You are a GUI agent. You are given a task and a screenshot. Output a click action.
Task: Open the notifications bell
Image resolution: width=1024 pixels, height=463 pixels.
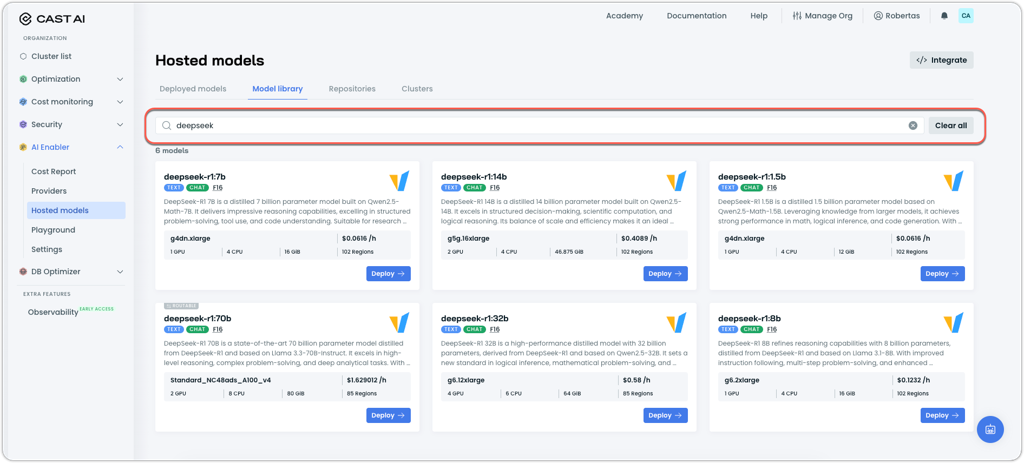[x=944, y=16]
